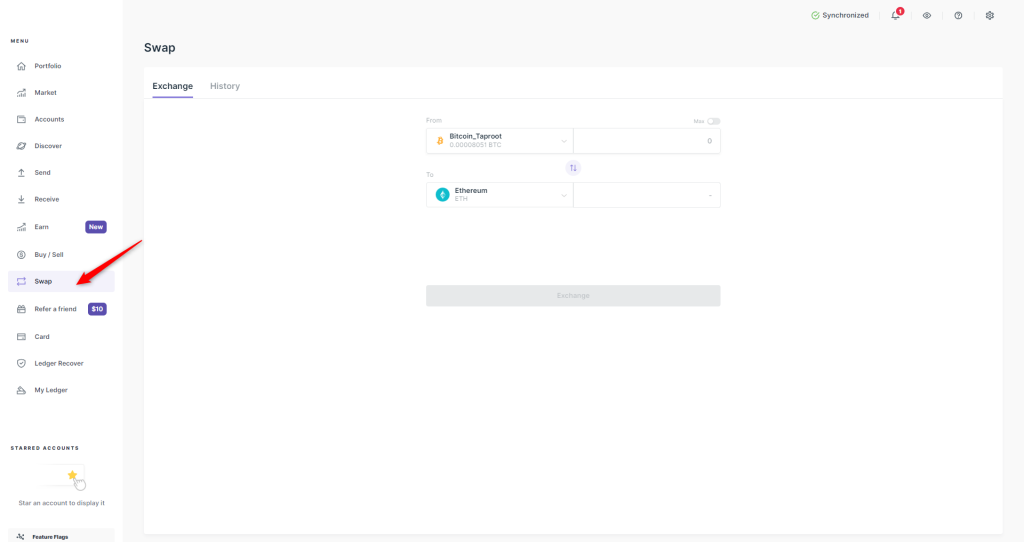Viewport: 1024px width, 542px height.
Task: Click the swap direction arrows icon
Action: click(x=573, y=168)
